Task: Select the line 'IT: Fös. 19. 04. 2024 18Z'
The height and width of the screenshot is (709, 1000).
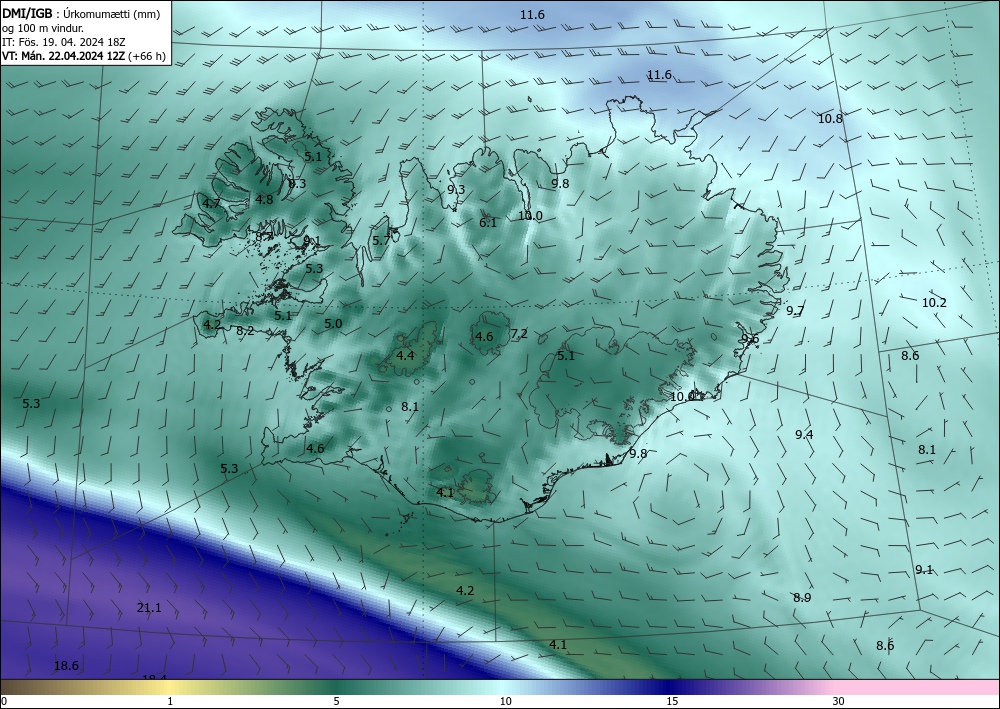Action: (64, 42)
